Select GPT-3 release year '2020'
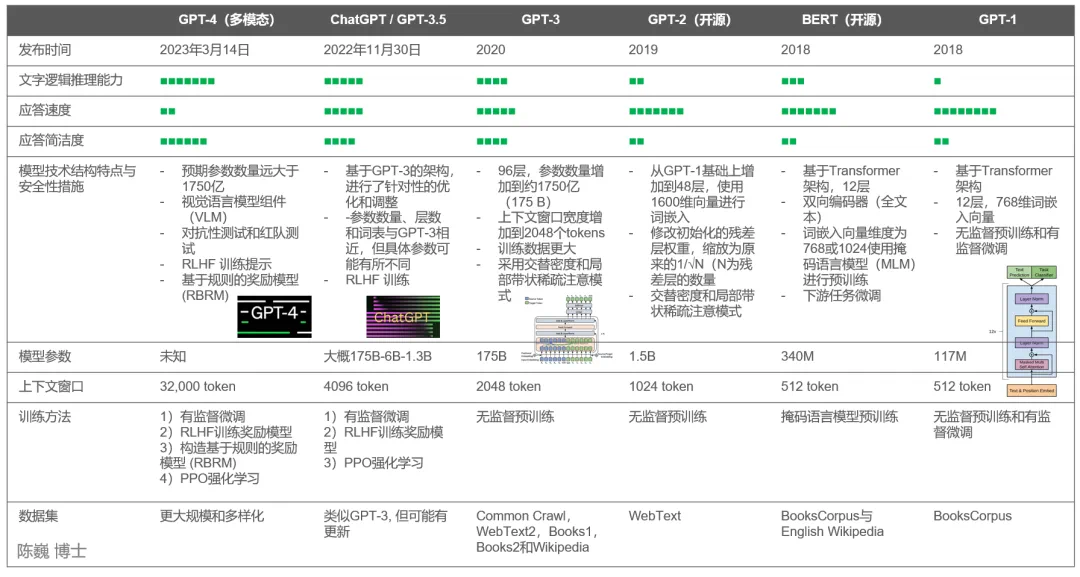Image resolution: width=1080 pixels, height=577 pixels. [x=490, y=50]
